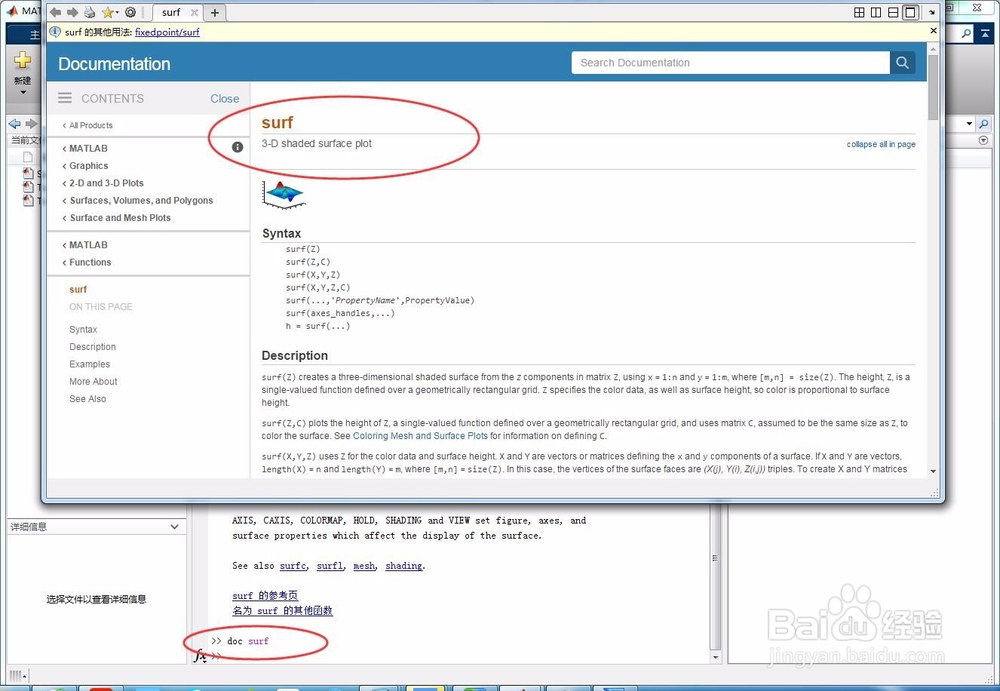Open a new Help browser tab

pos(215,12)
